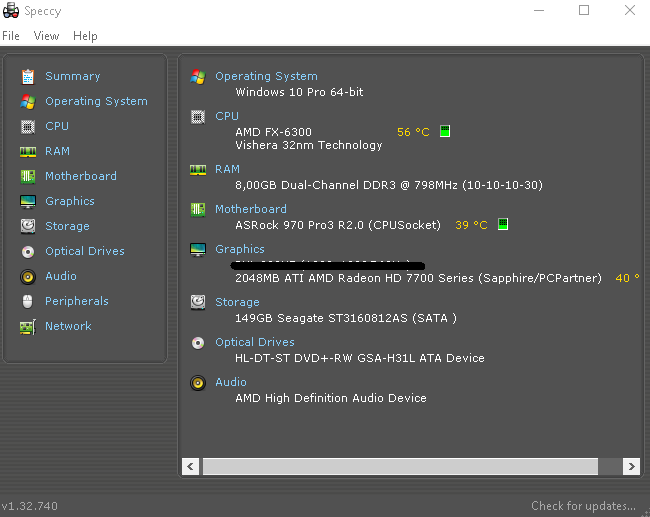Click the motherboard temperature status indicator
Viewport: 650px width, 517px height.
pos(503,225)
